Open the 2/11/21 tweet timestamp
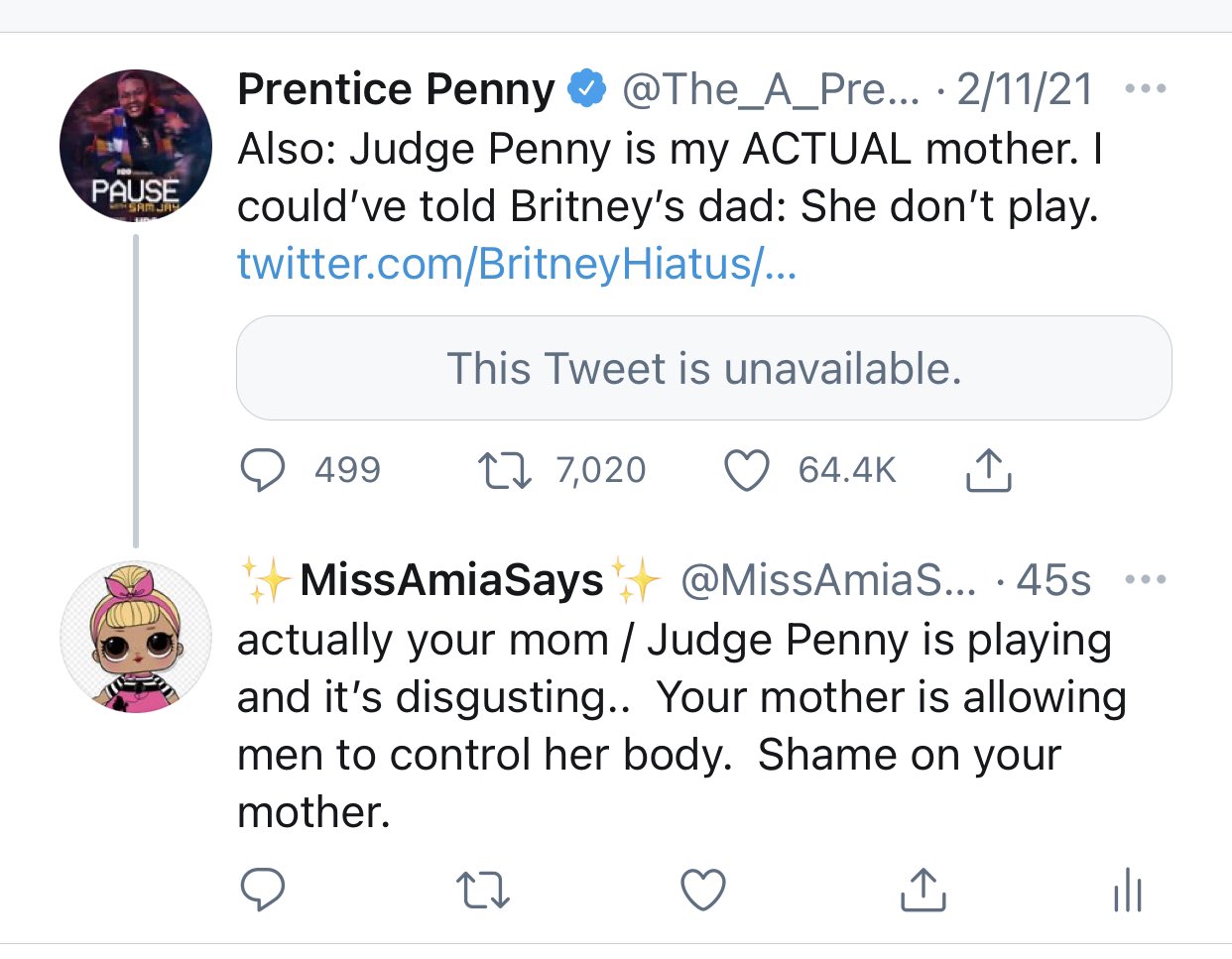Screen dimensions: 1232x959 pyautogui.click(x=1025, y=90)
